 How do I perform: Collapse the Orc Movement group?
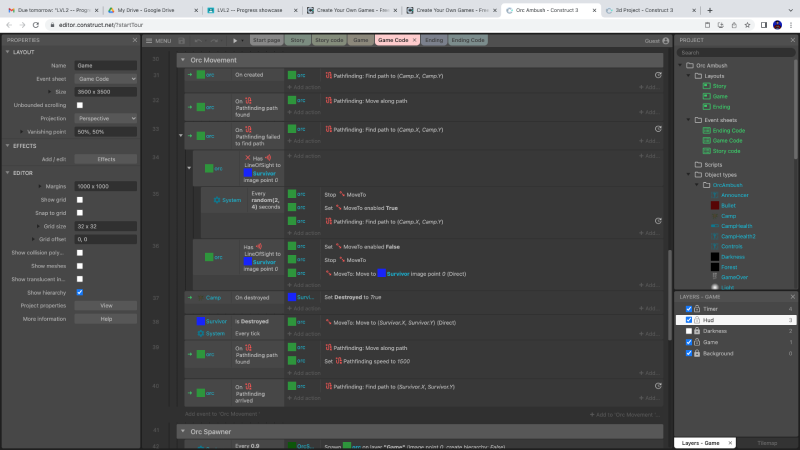183,60
